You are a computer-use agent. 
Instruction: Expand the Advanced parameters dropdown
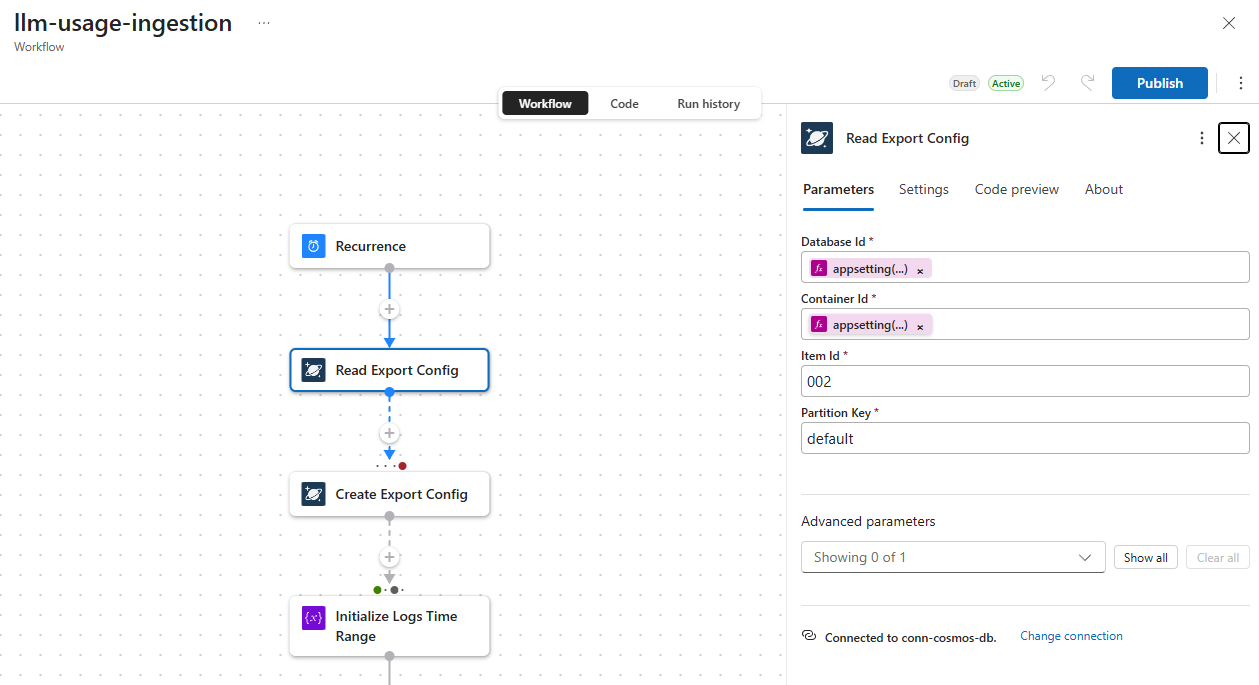[x=953, y=557]
